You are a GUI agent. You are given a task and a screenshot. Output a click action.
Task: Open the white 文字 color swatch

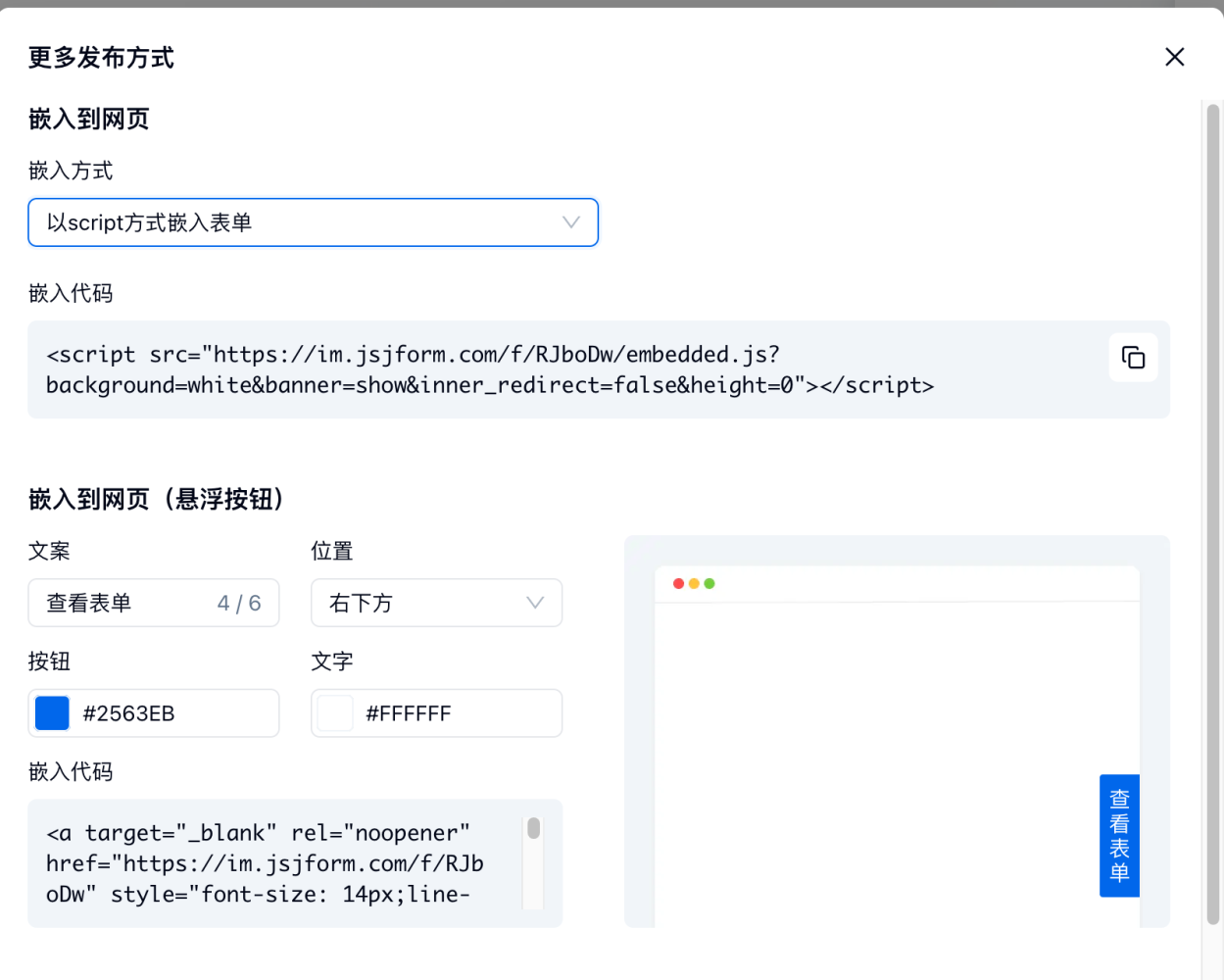pyautogui.click(x=335, y=713)
